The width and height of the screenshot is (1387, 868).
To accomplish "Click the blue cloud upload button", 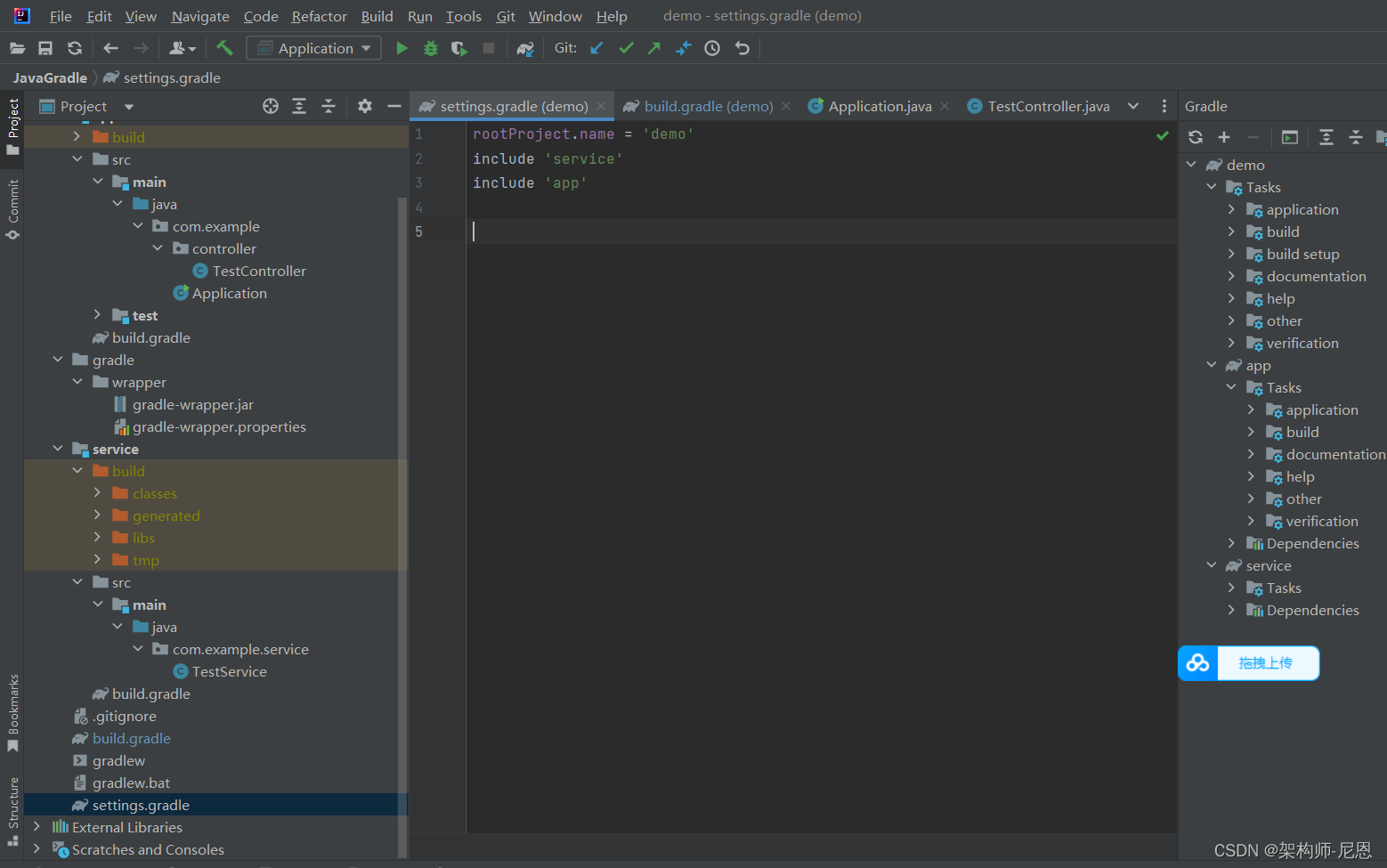I will (x=1249, y=663).
